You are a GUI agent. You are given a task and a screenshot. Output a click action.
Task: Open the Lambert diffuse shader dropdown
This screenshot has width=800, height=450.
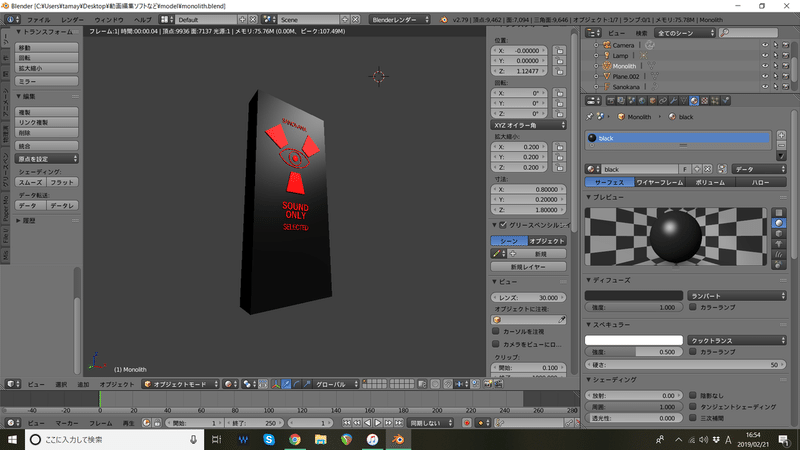click(737, 296)
